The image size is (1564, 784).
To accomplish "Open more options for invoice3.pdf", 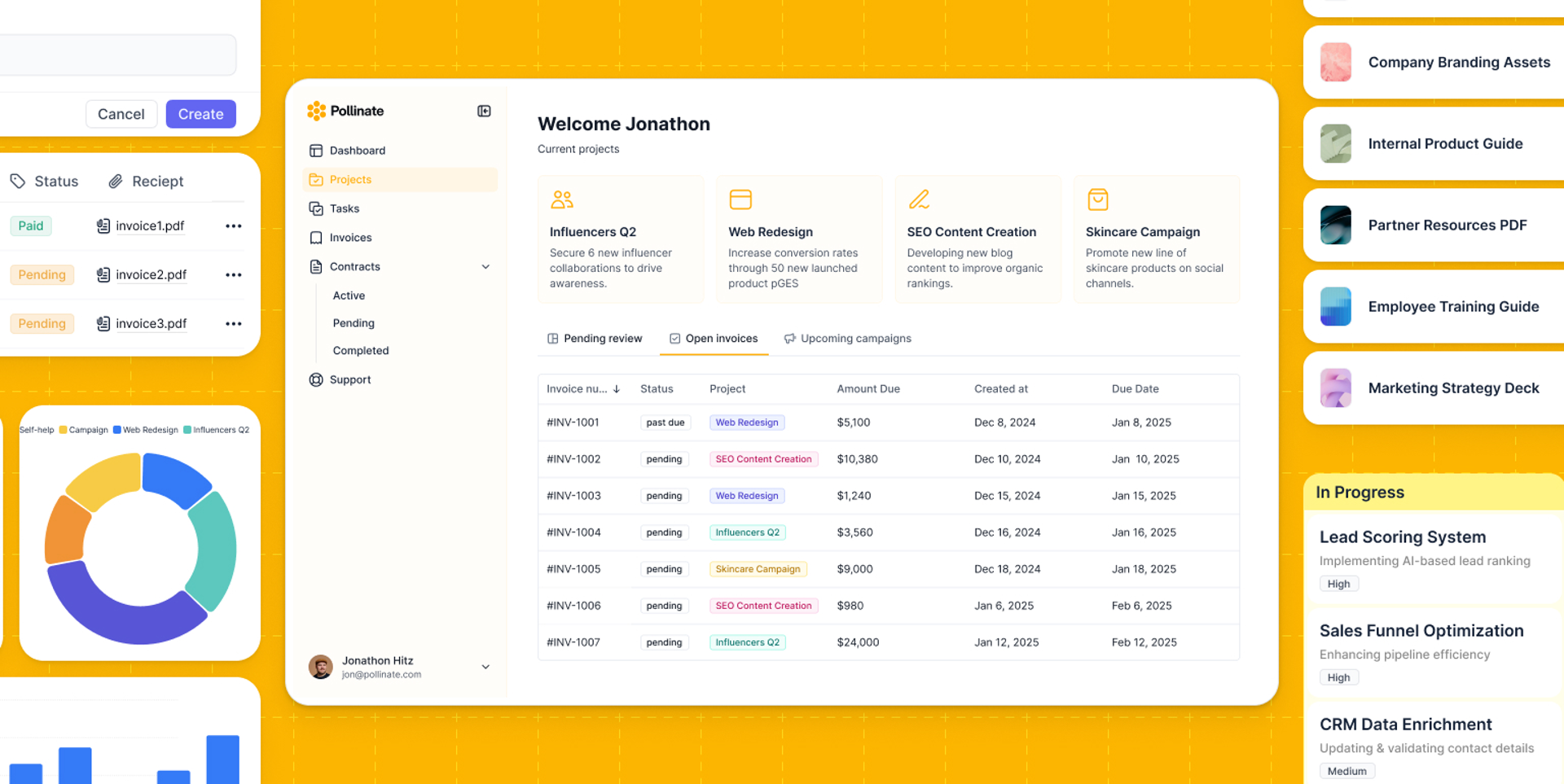I will 234,324.
